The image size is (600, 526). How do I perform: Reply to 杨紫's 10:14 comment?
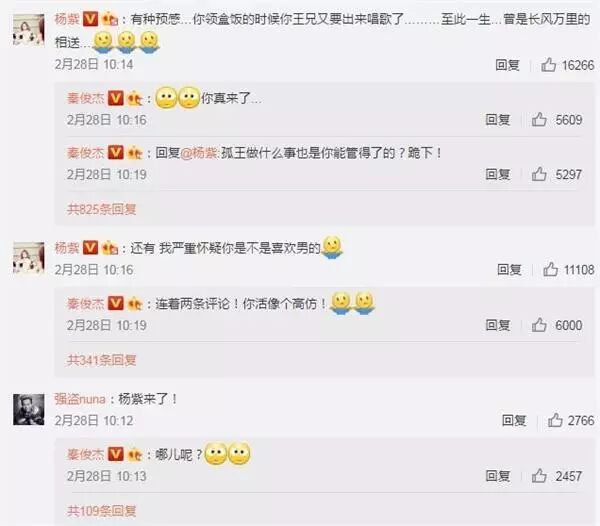click(507, 65)
